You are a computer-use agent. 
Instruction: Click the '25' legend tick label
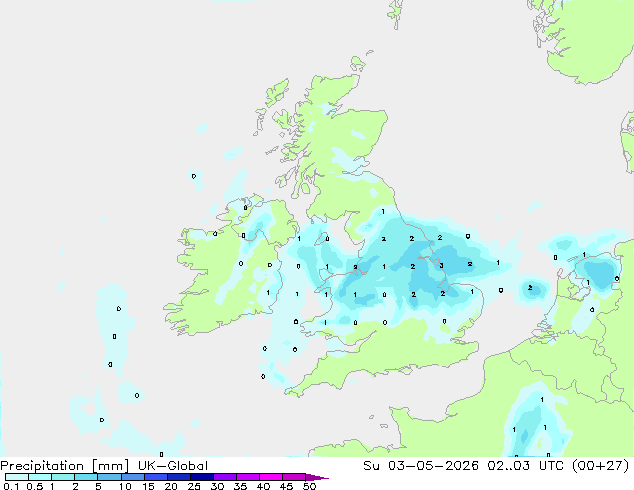194,486
